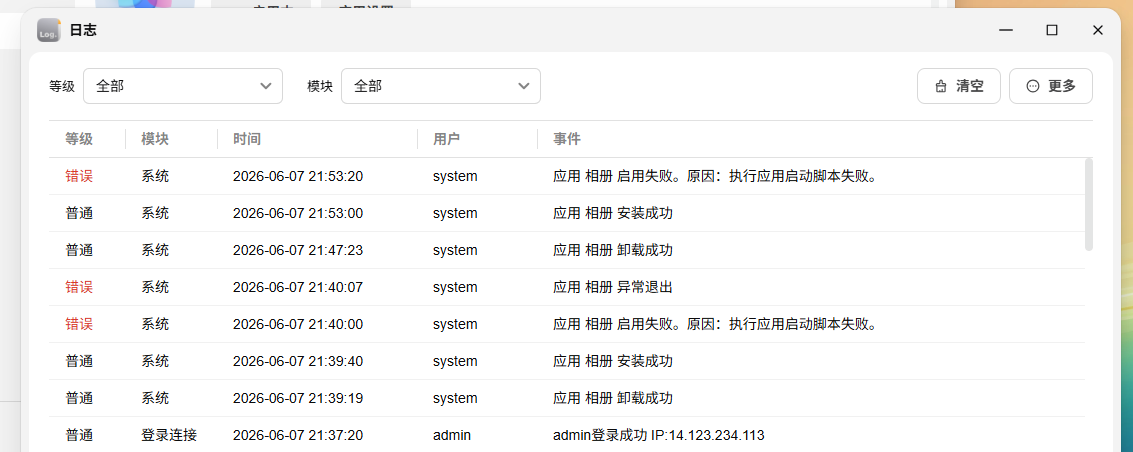
Task: Open the 模块 filter dropdown
Action: point(441,86)
